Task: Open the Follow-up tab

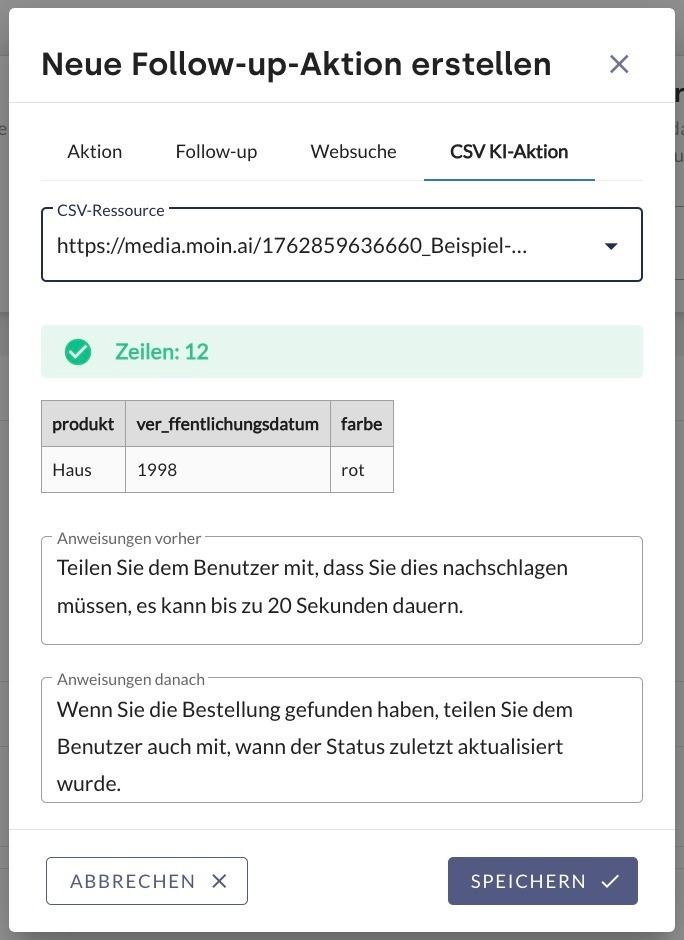Action: [216, 152]
